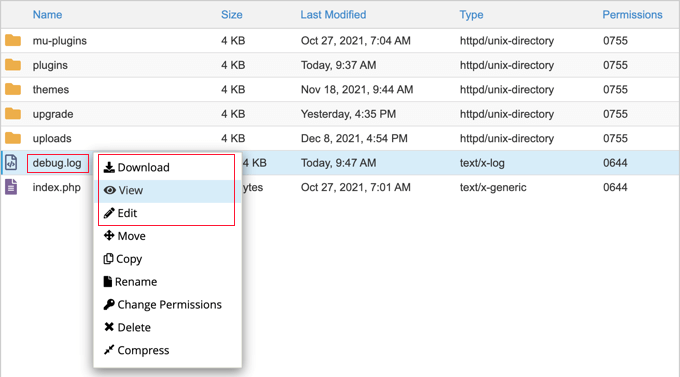Open Change Permissions from context menu
The image size is (680, 377).
167,305
